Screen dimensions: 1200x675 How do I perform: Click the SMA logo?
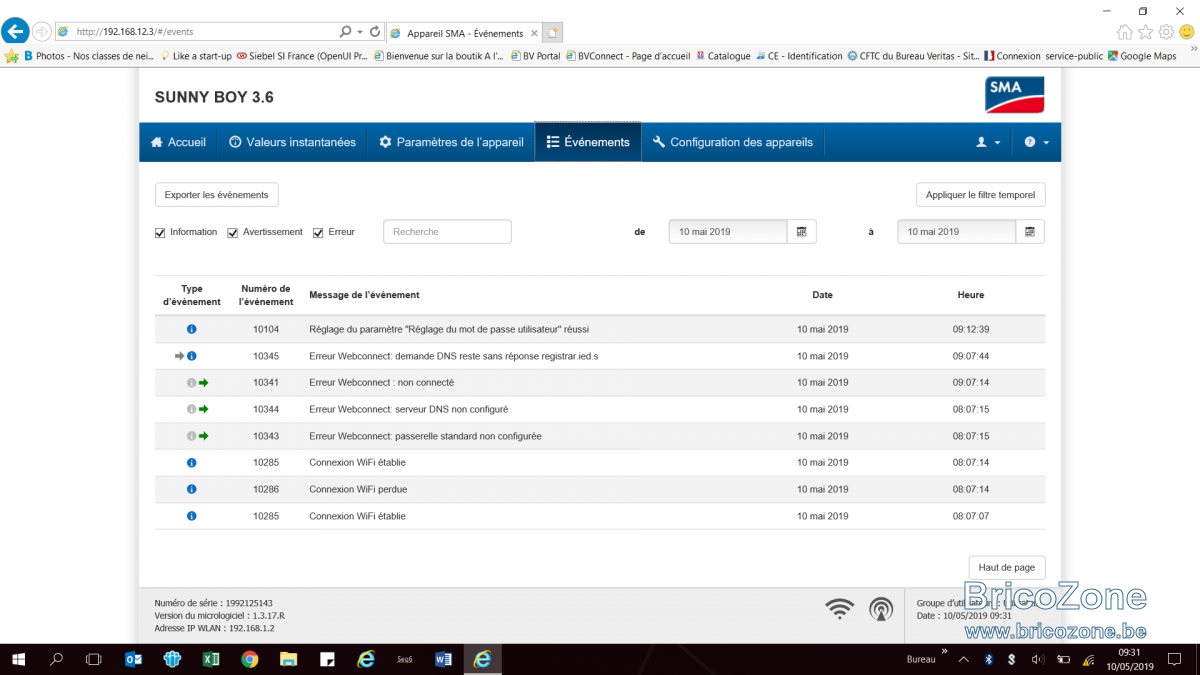(1014, 95)
